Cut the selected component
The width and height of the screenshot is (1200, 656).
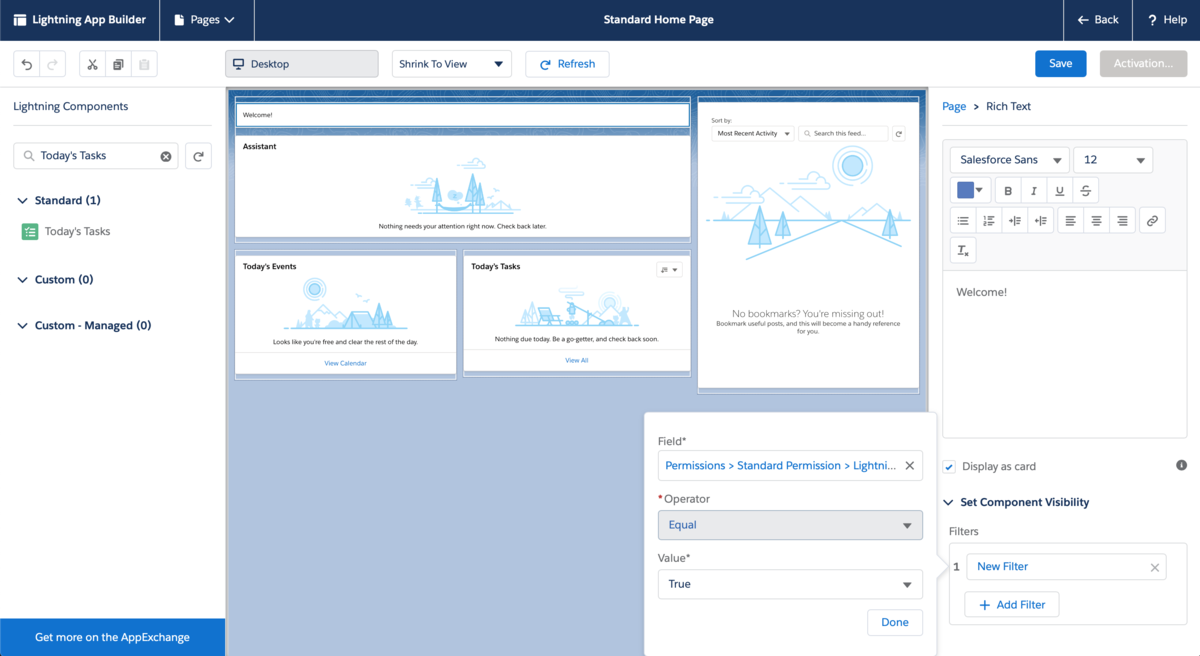pos(92,64)
